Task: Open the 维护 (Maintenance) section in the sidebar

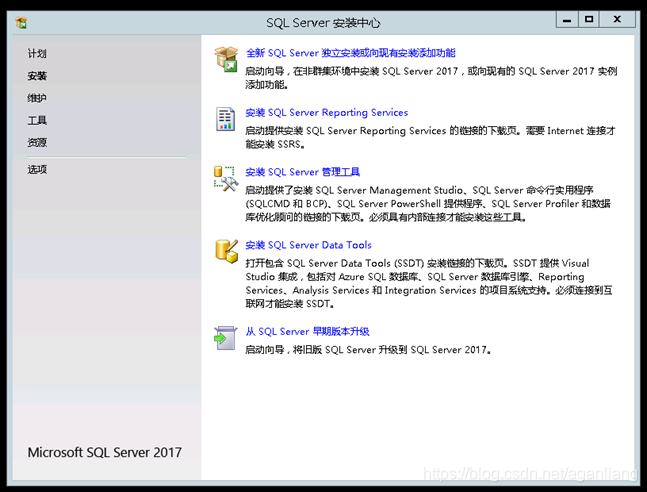Action: coord(37,98)
